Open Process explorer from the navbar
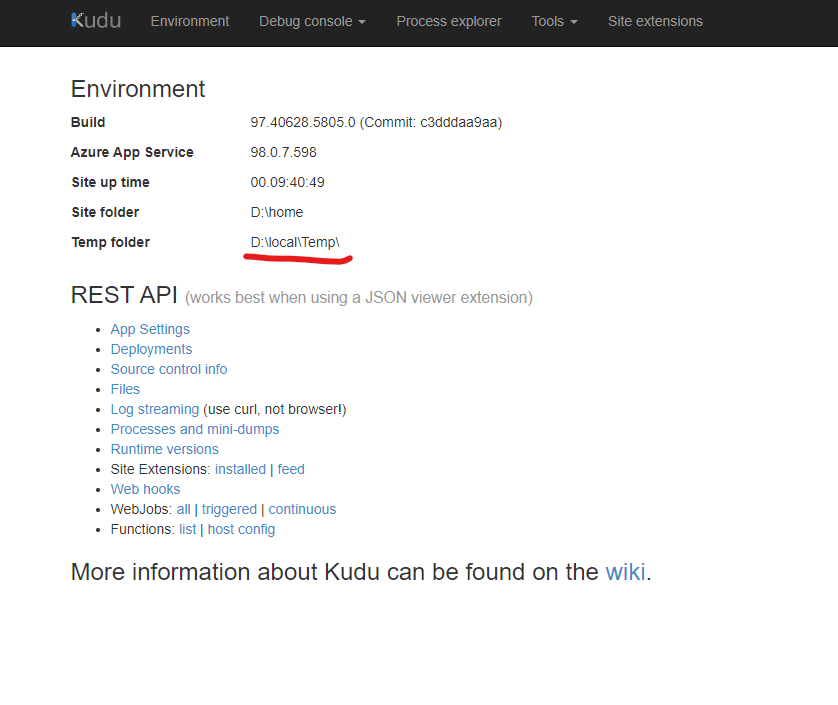Viewport: 838px width, 705px height. pyautogui.click(x=448, y=20)
